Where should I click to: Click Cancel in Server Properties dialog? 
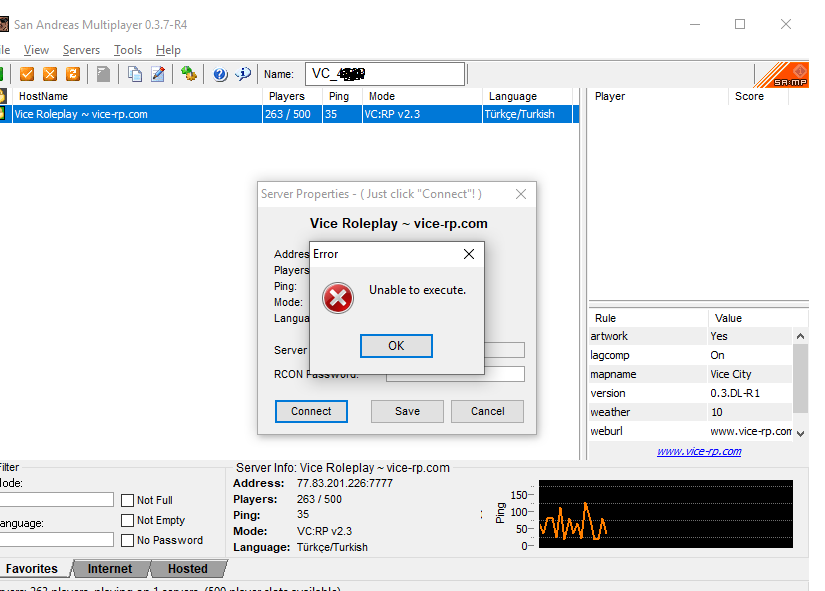point(487,411)
